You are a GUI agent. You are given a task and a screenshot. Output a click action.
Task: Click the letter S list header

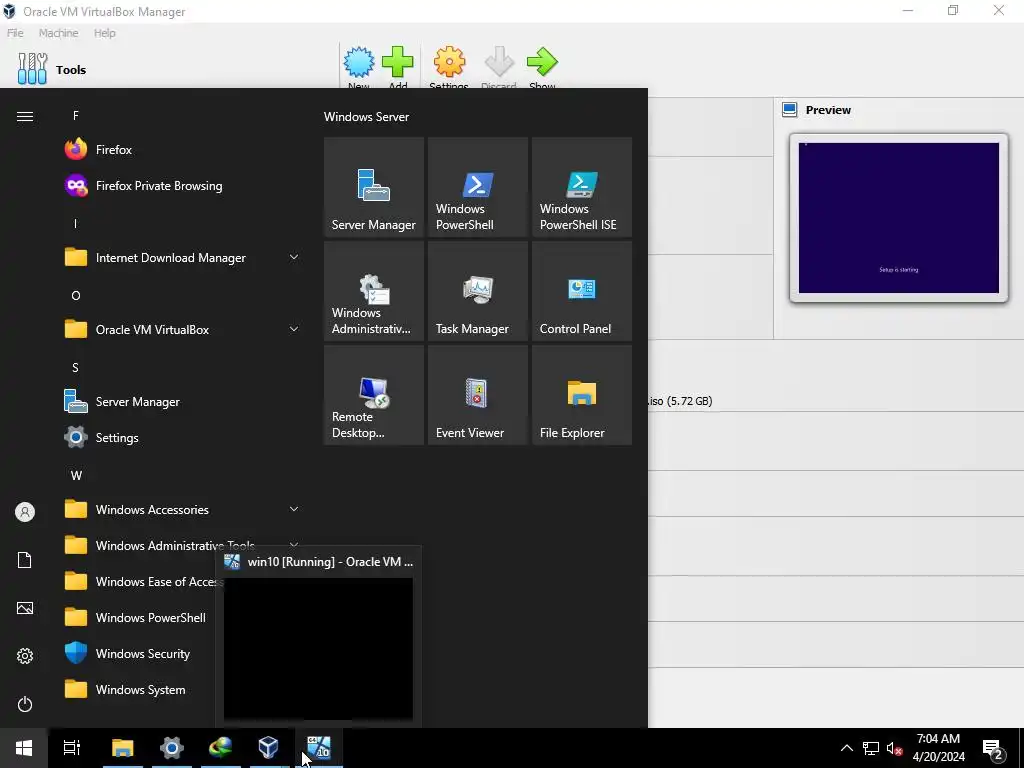(x=75, y=368)
